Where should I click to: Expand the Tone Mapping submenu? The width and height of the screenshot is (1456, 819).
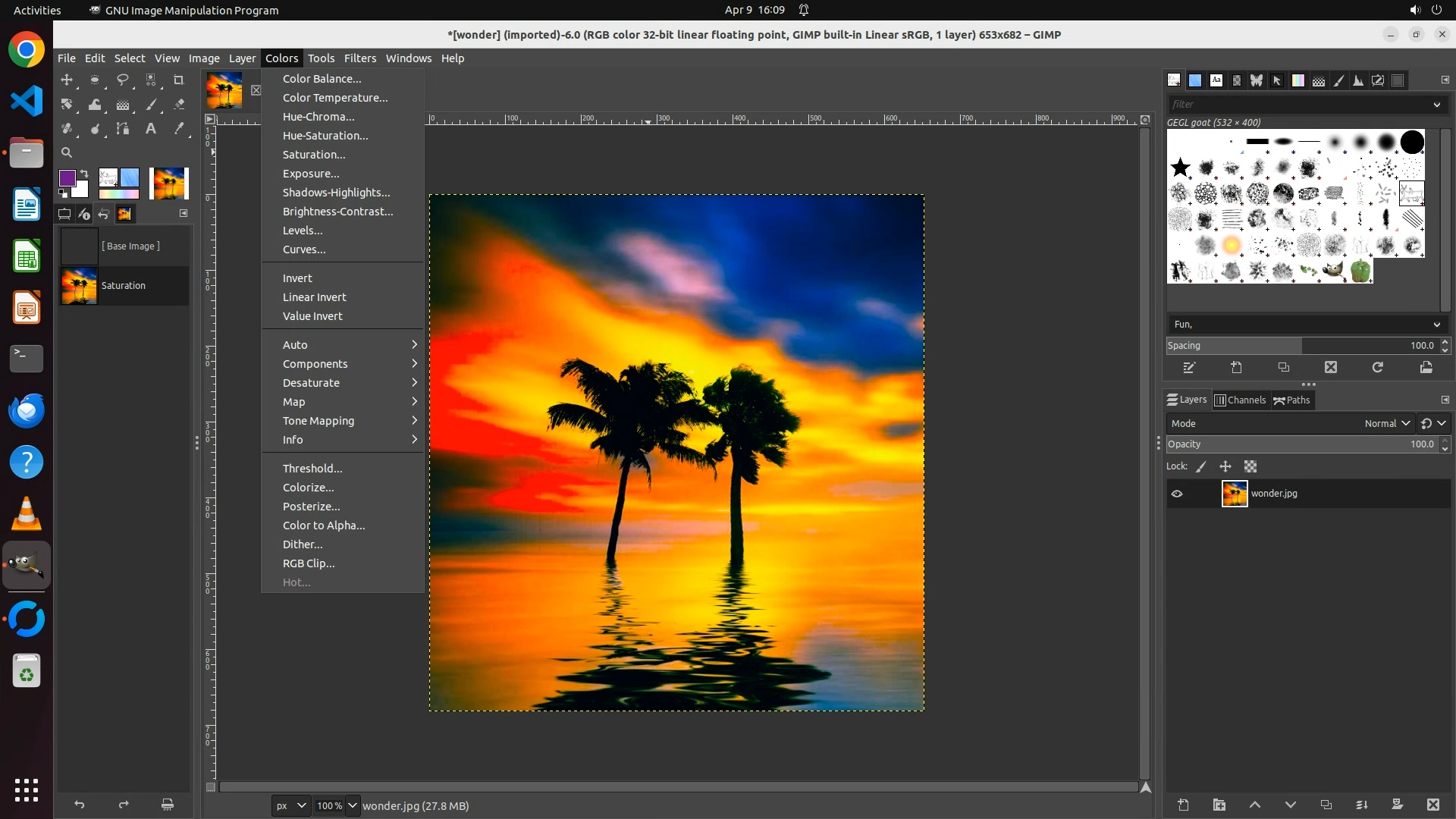point(318,421)
